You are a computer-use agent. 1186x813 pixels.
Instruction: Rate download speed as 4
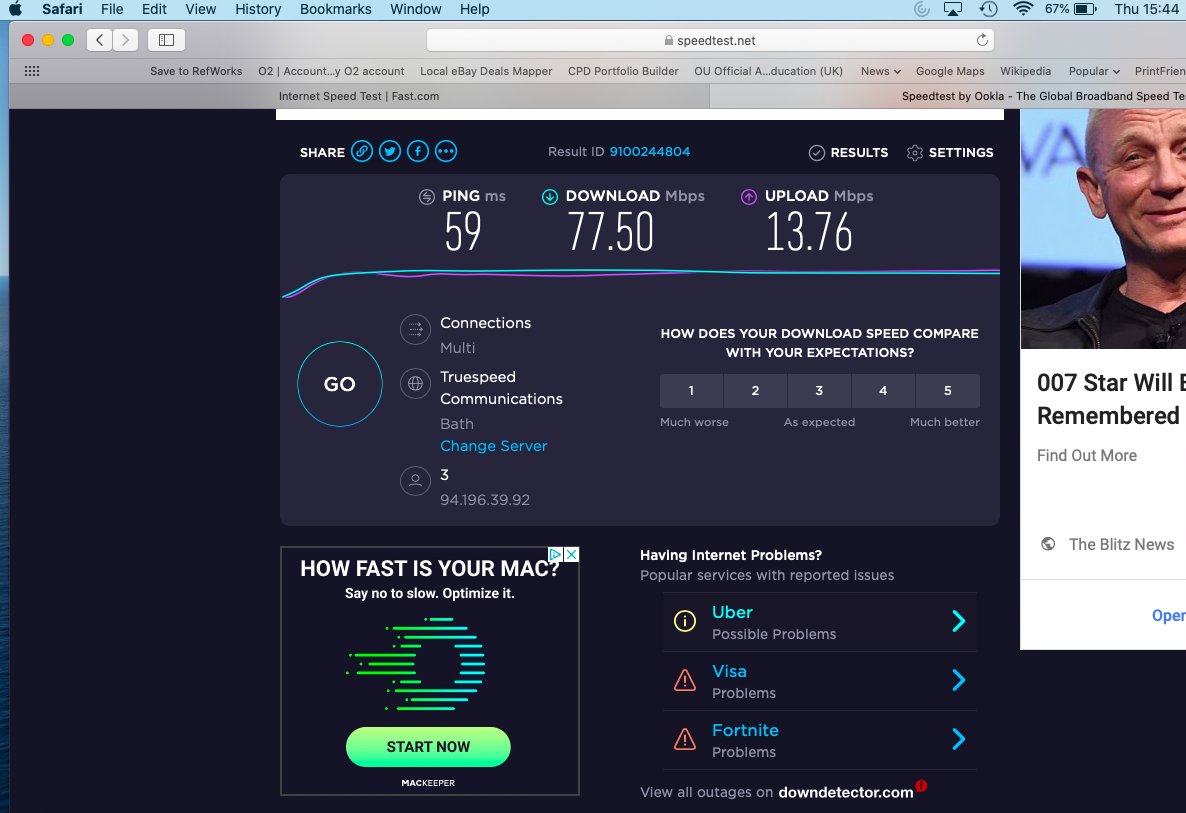pos(883,391)
